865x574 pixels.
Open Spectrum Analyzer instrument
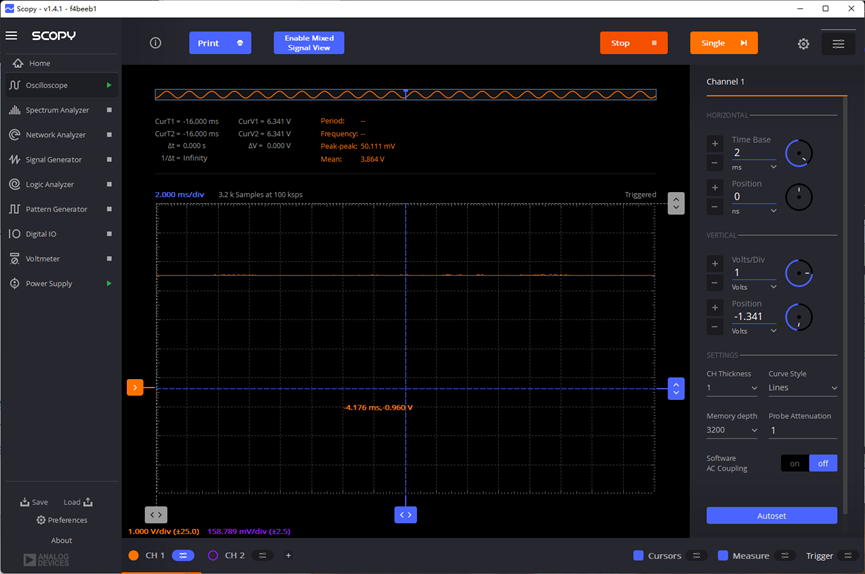click(57, 110)
